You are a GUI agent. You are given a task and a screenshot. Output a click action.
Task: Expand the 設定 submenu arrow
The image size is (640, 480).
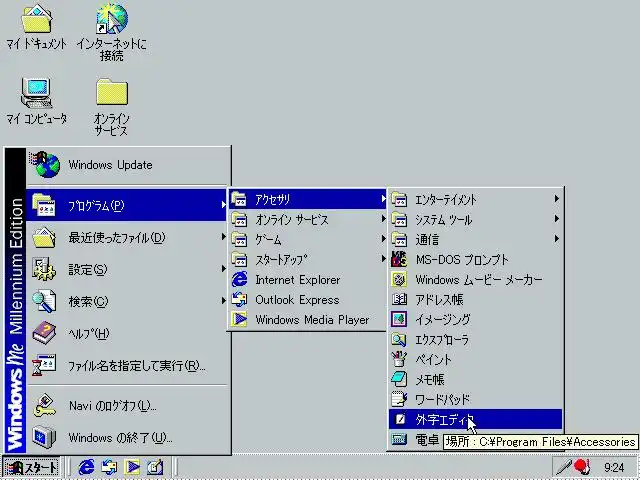point(224,269)
